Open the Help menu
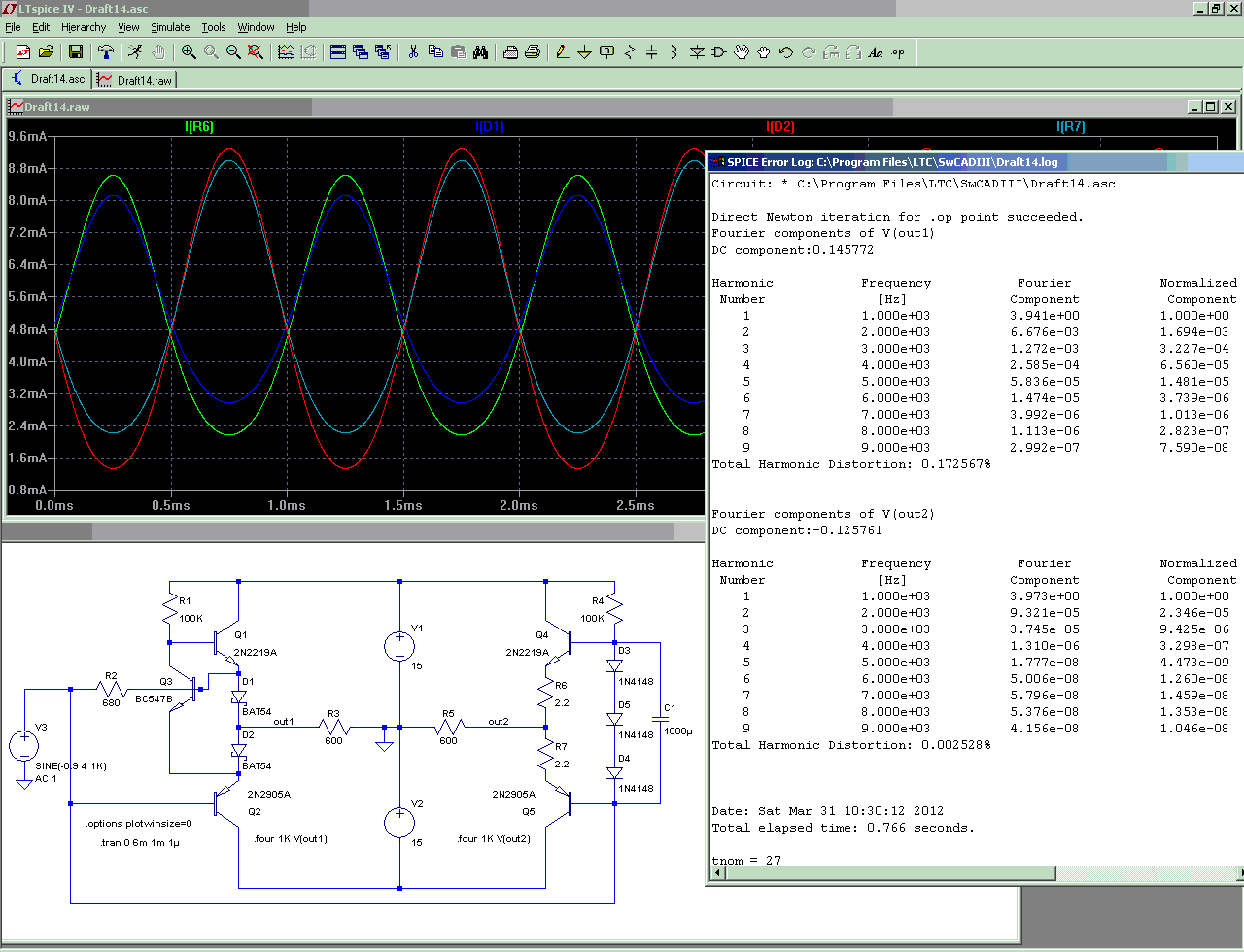 pyautogui.click(x=296, y=27)
